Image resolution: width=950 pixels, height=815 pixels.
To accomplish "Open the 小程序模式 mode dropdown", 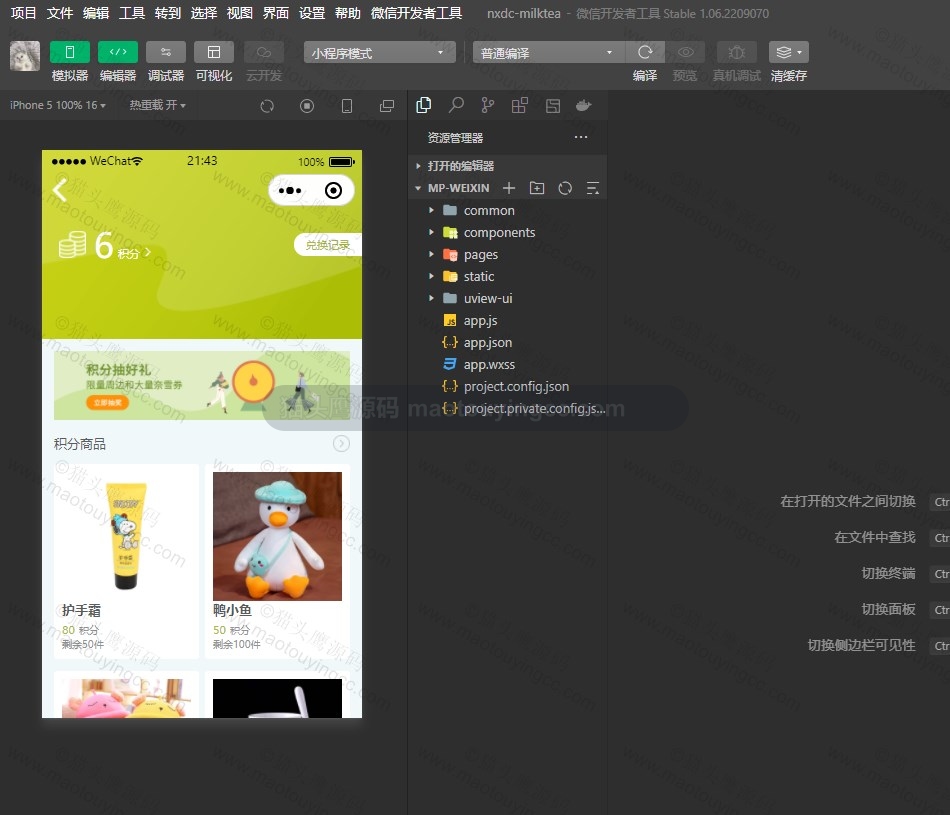I will click(x=379, y=53).
